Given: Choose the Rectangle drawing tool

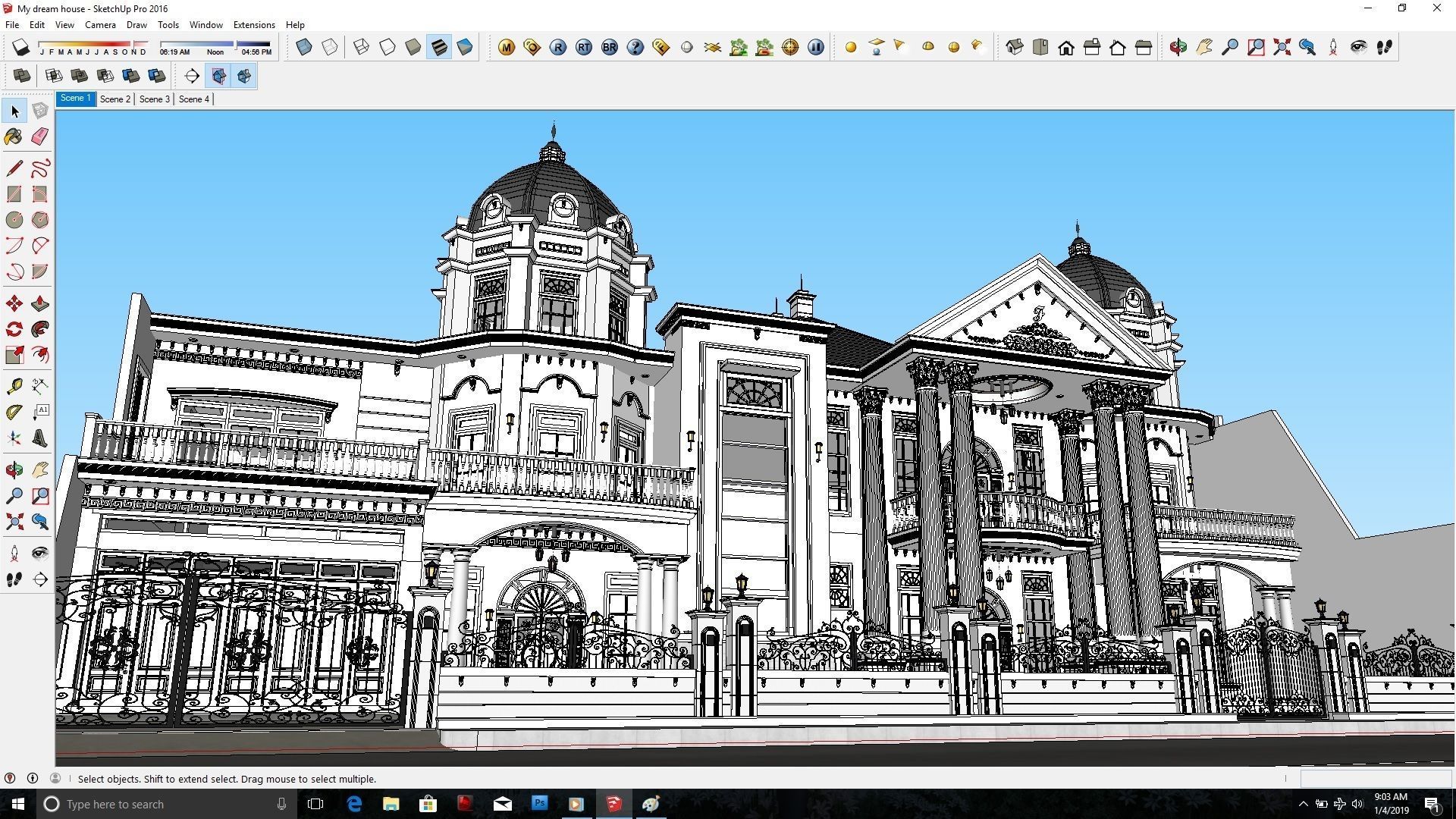Looking at the screenshot, I should 14,194.
